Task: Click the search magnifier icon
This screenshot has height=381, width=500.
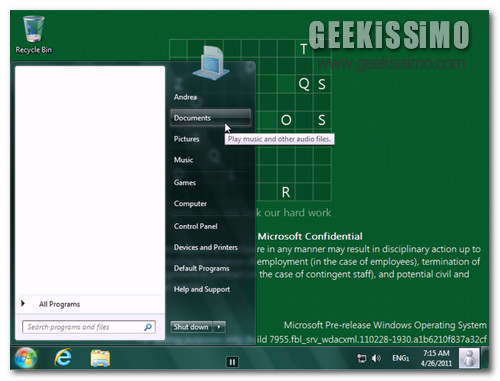Action: (x=148, y=327)
